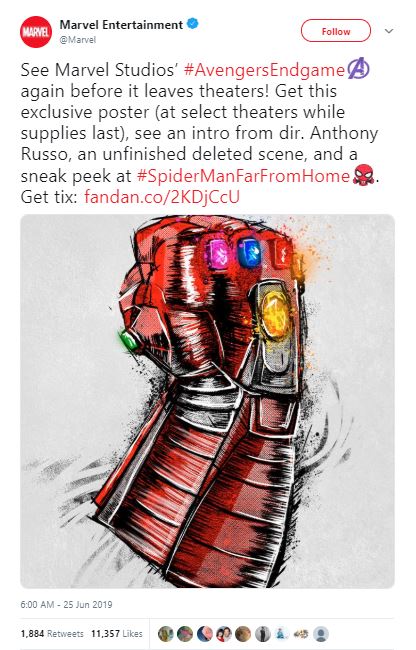Click the Marvel profile avatar logo

point(36,32)
